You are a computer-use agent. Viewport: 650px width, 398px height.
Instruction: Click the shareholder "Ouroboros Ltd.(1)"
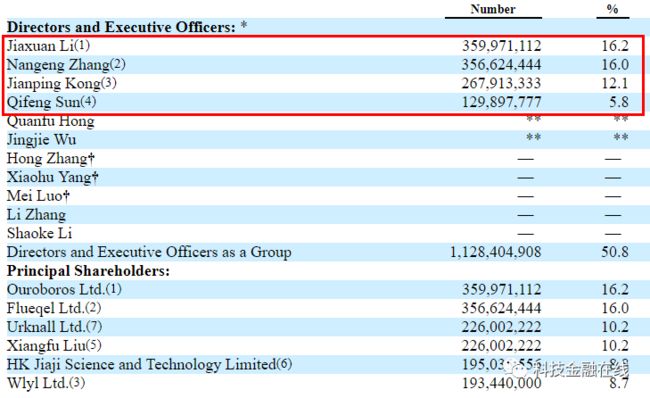(x=64, y=289)
